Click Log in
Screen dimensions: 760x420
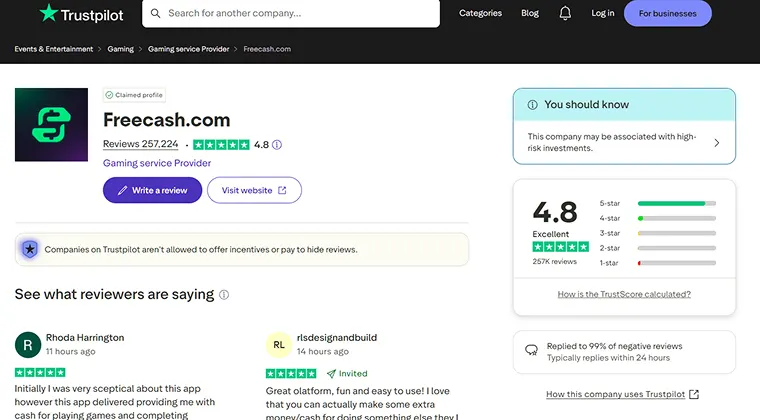602,13
